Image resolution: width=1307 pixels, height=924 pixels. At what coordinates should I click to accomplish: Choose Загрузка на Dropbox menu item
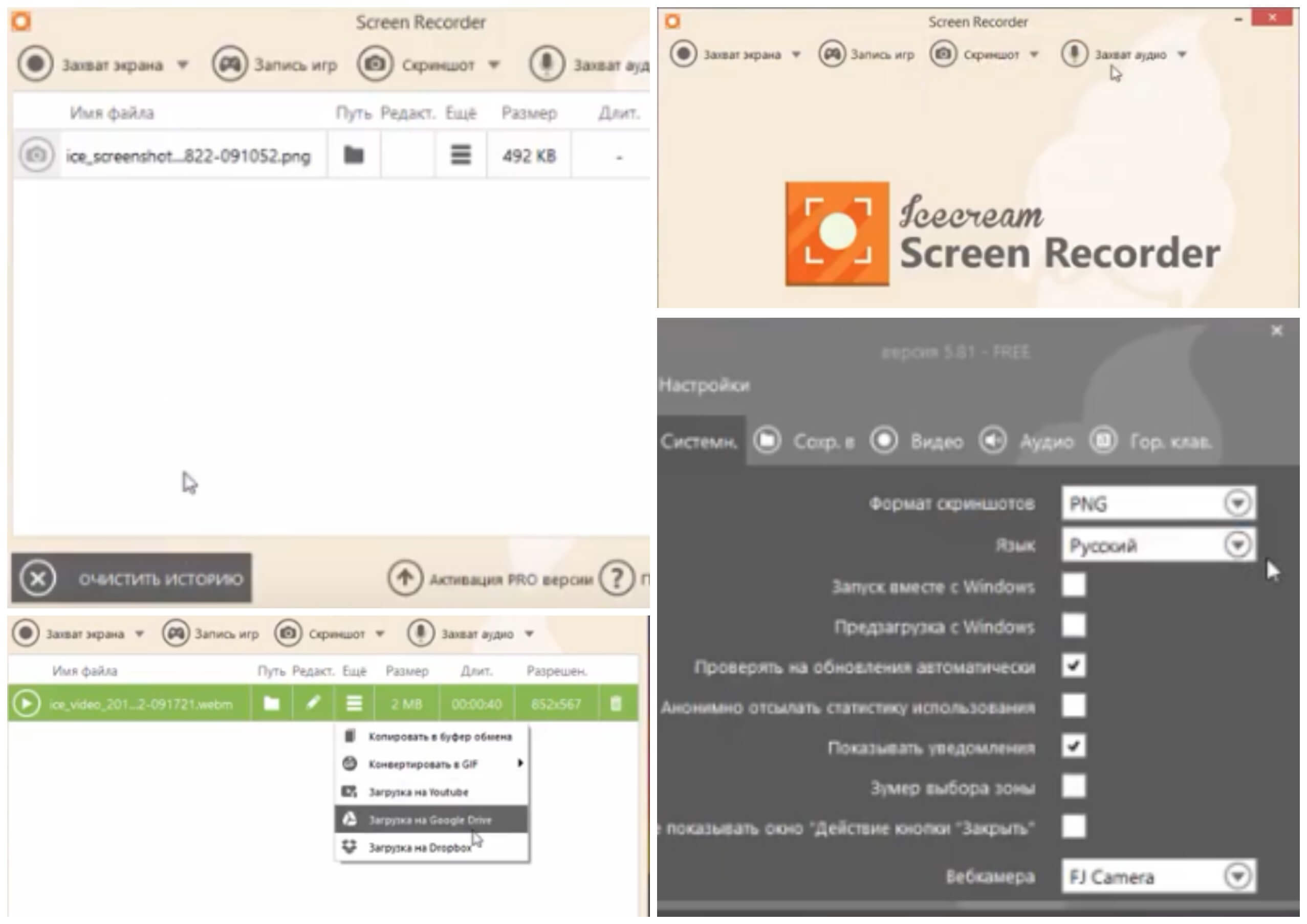(431, 848)
